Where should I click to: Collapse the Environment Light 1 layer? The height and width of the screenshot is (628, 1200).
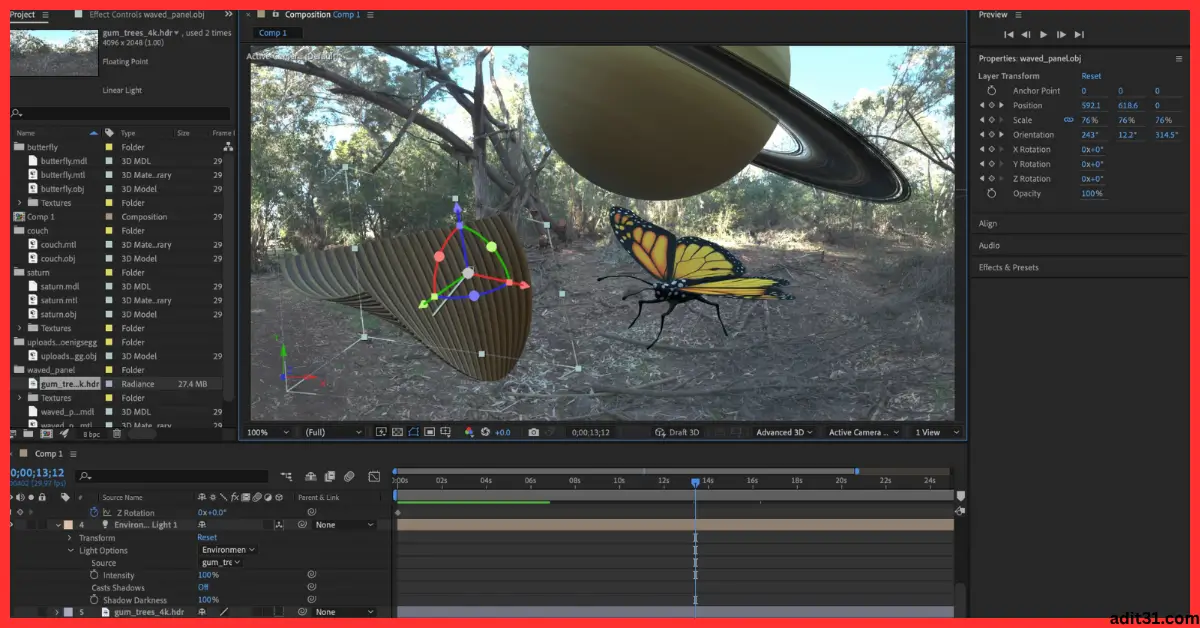[58, 525]
